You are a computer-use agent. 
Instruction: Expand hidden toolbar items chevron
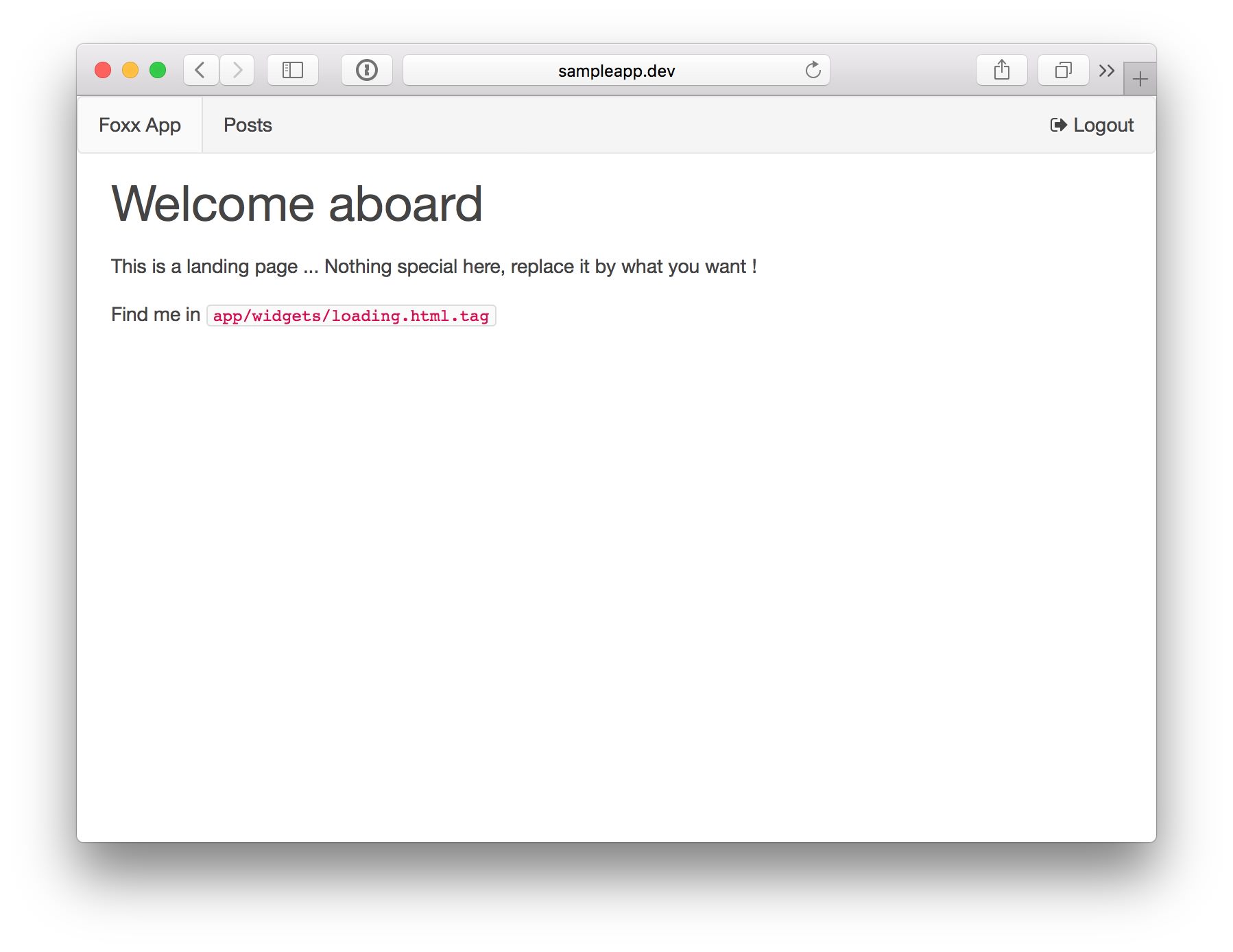[1106, 71]
